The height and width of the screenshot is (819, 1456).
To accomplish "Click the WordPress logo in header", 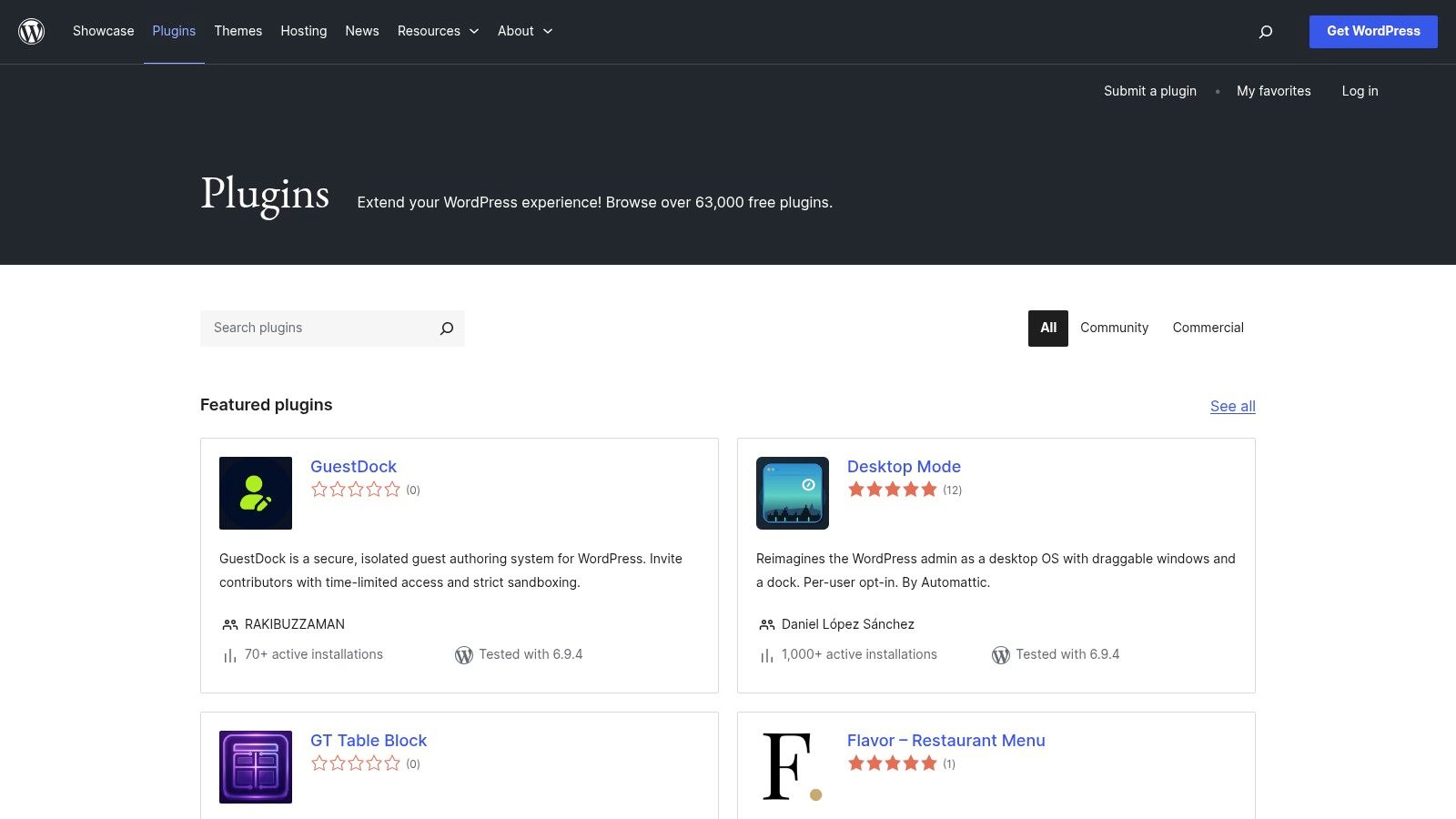I will [x=32, y=31].
